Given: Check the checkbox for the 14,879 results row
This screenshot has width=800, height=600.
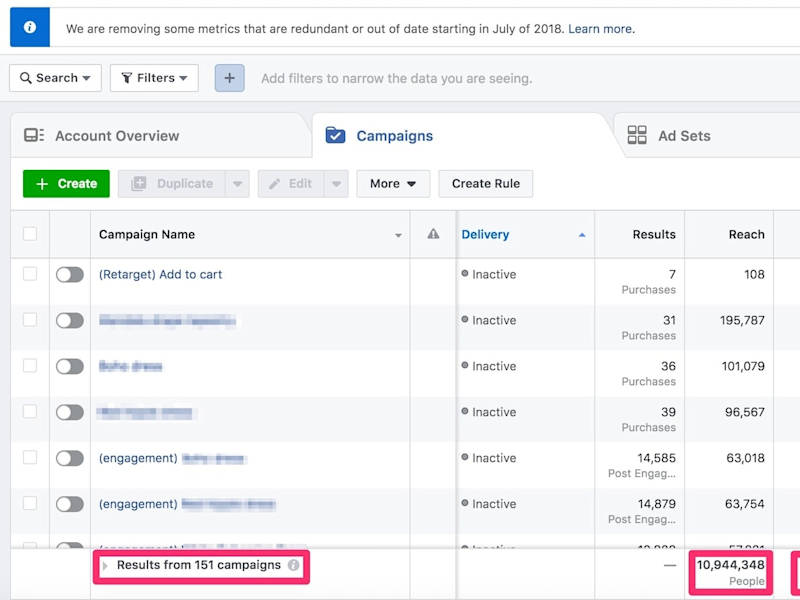Looking at the screenshot, I should tap(30, 504).
